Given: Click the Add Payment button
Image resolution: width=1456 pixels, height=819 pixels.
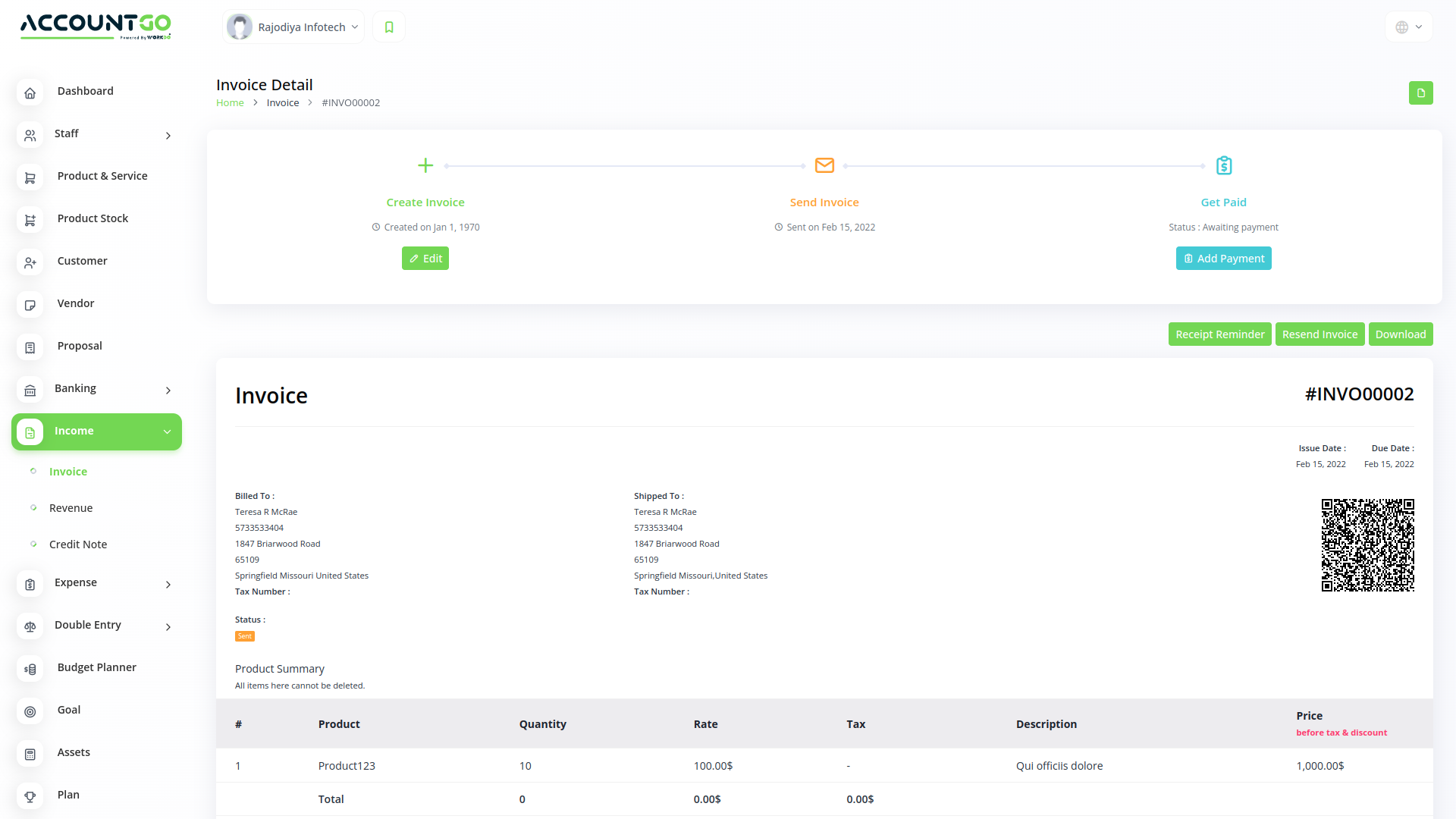Looking at the screenshot, I should coord(1223,258).
